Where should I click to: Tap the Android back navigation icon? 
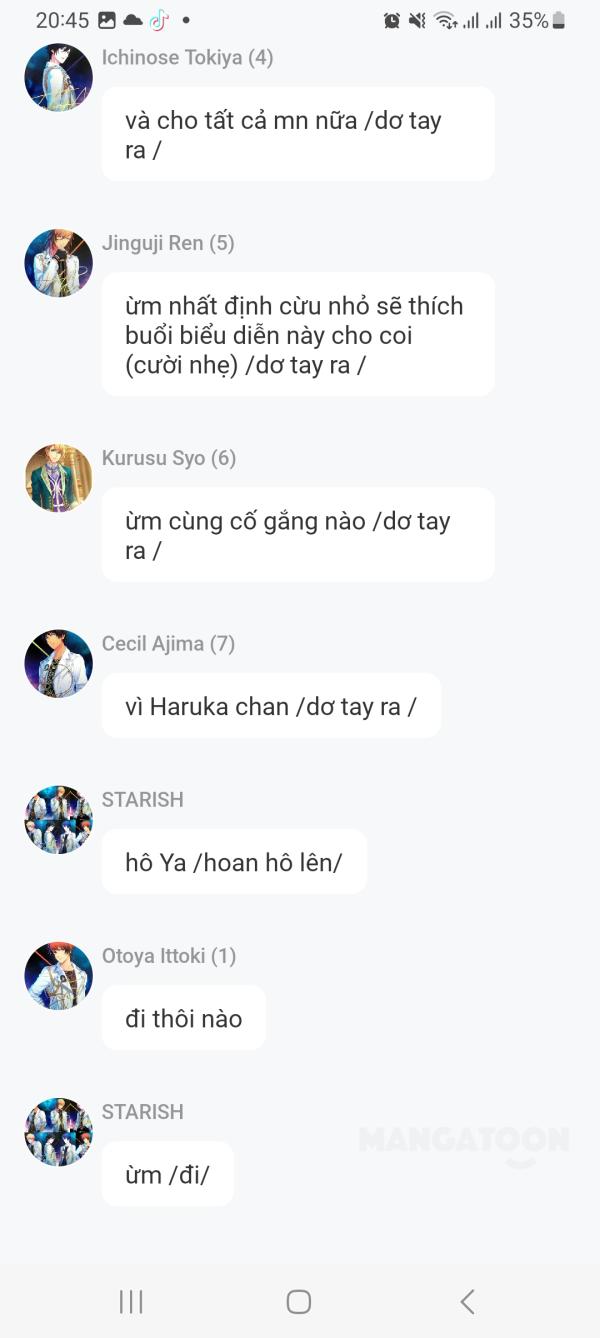pyautogui.click(x=467, y=1301)
